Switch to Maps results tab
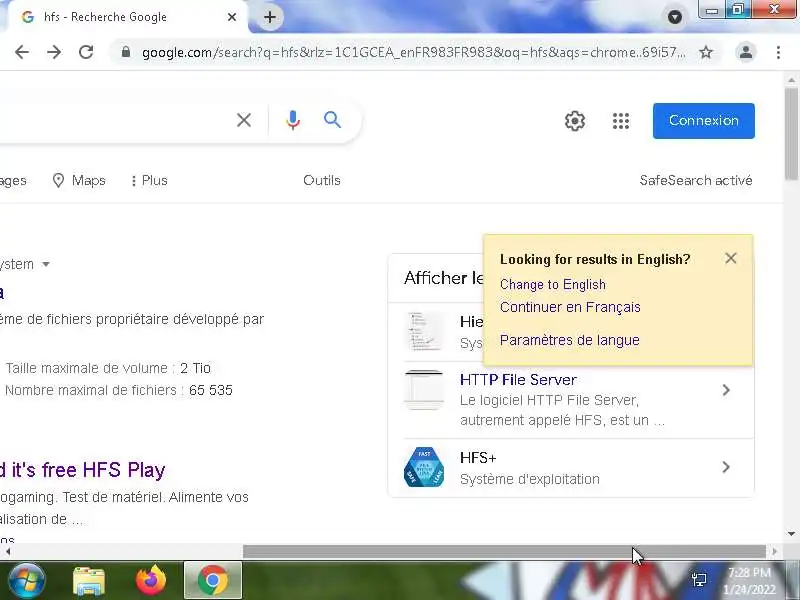 coord(79,180)
